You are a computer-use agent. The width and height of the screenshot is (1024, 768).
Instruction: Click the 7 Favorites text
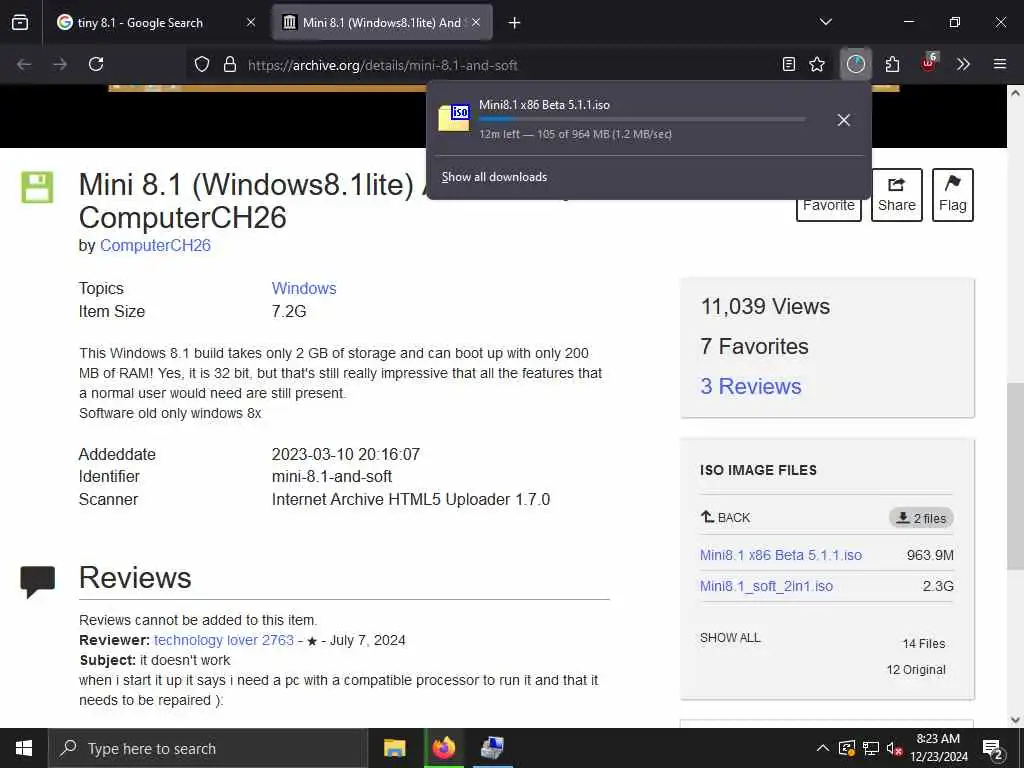point(754,346)
